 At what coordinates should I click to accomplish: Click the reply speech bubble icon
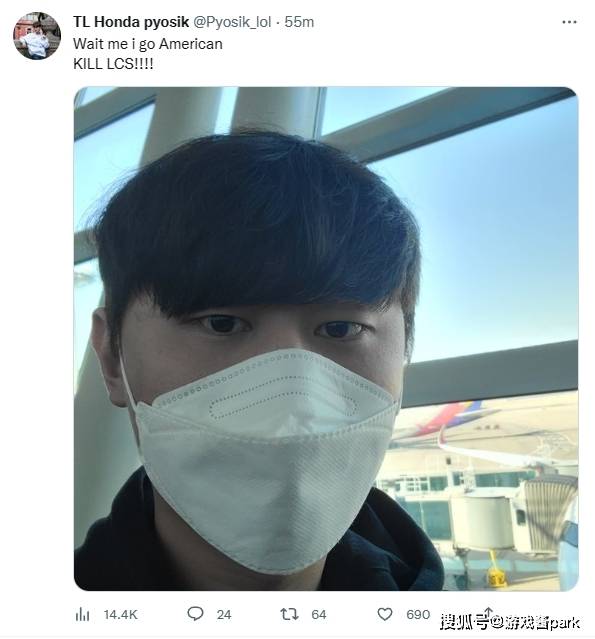(x=195, y=614)
